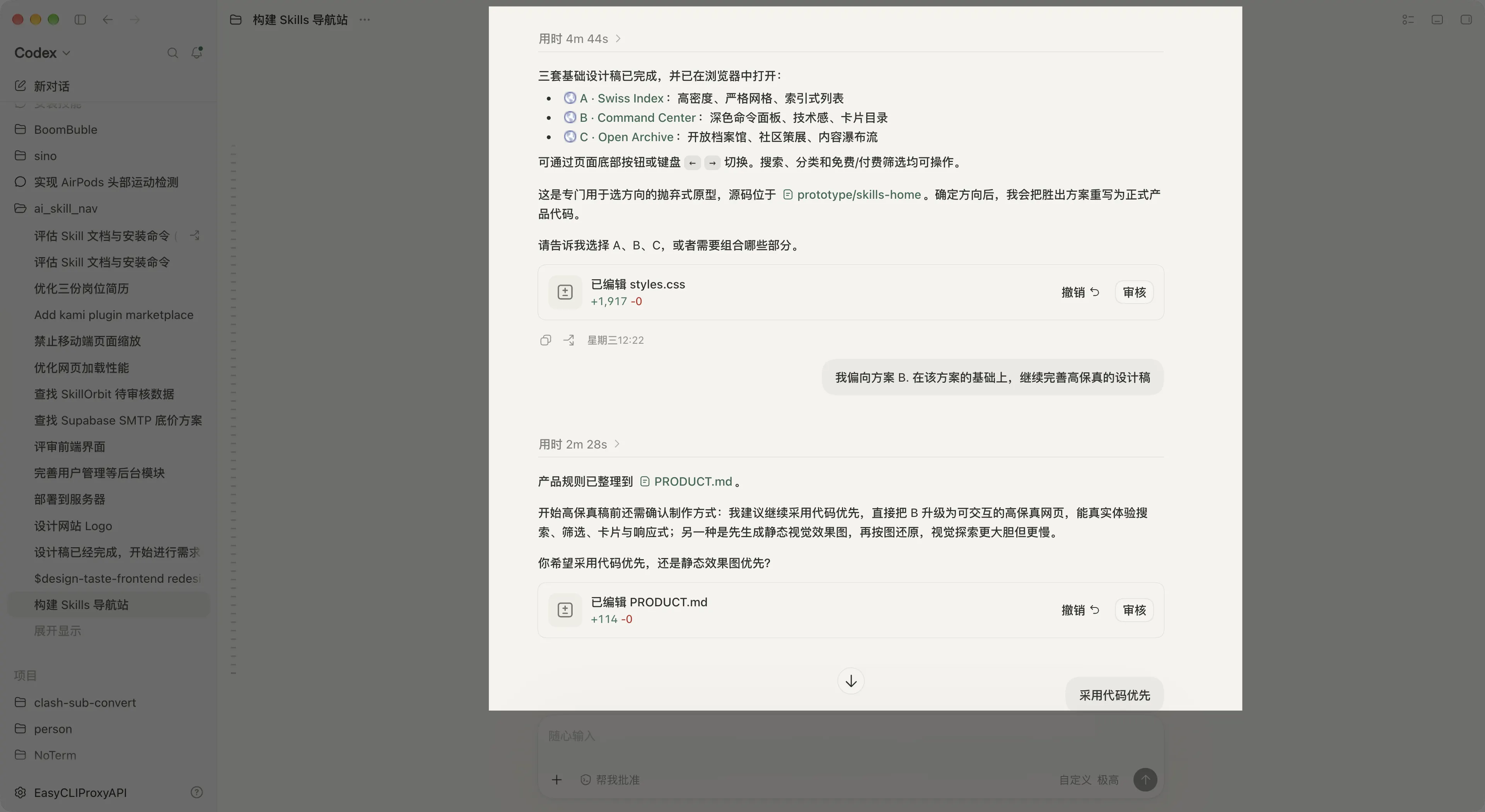Viewport: 1485px width, 812px height.
Task: Open help icon next to EasyCLIProxyAPI
Action: [x=196, y=792]
